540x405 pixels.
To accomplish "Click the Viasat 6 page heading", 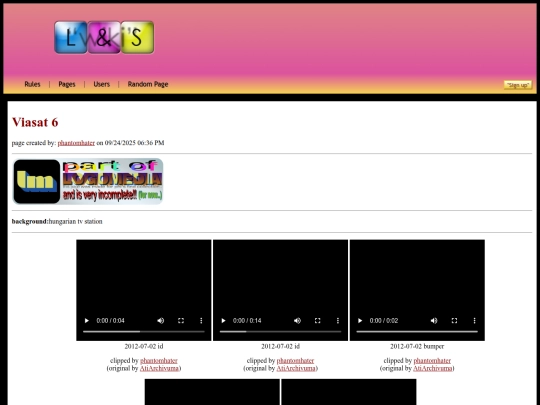I will [35, 122].
